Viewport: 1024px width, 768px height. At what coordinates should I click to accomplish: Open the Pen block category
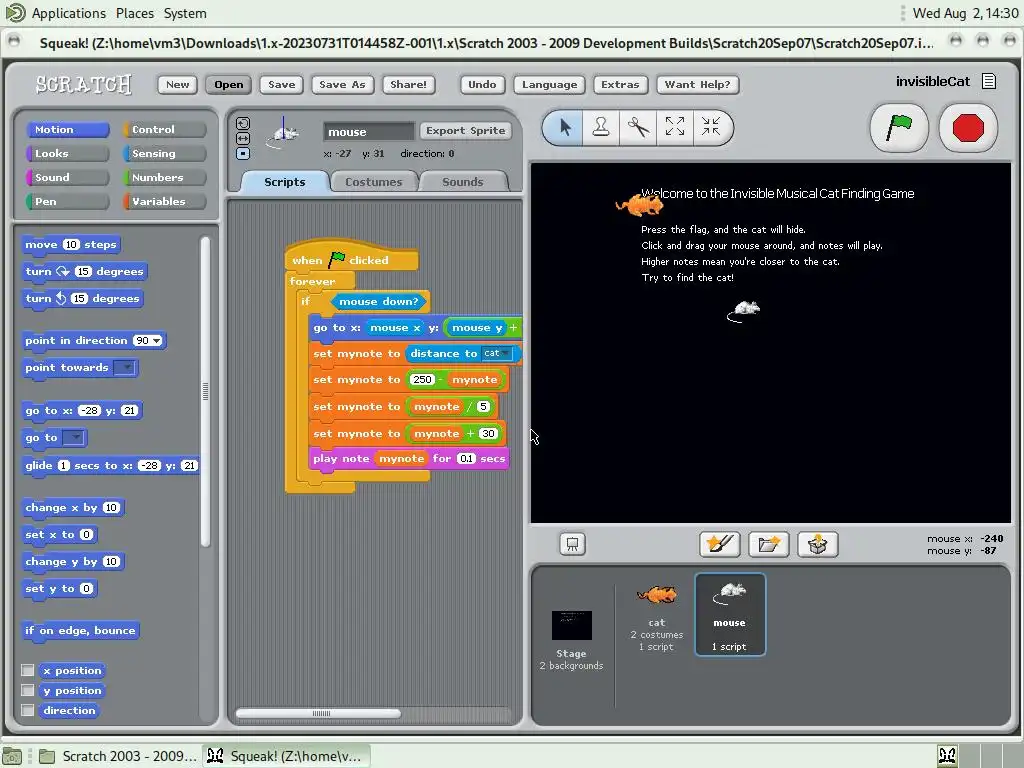67,201
